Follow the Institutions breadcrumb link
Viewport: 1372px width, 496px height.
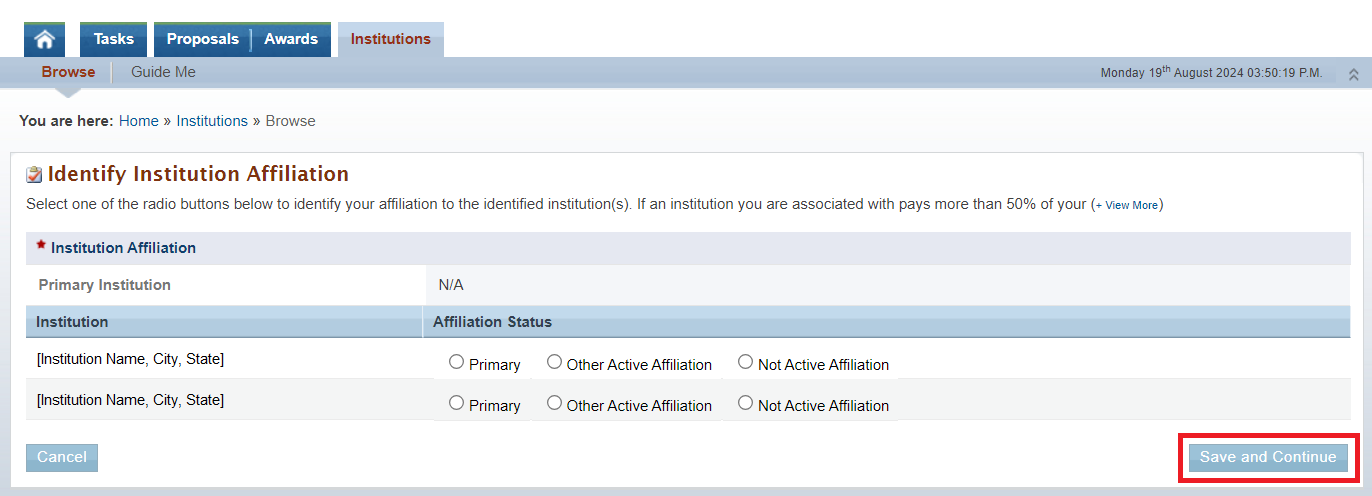coord(212,121)
